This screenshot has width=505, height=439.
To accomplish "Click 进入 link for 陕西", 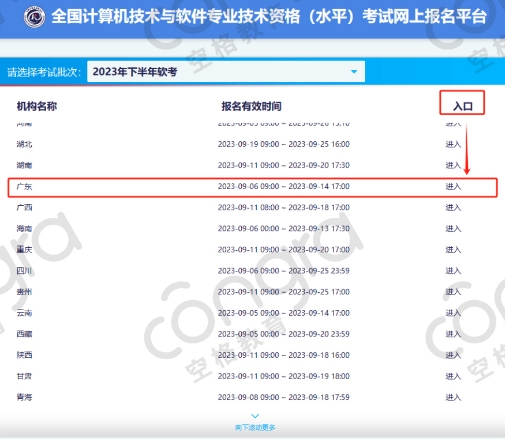I will 453,355.
